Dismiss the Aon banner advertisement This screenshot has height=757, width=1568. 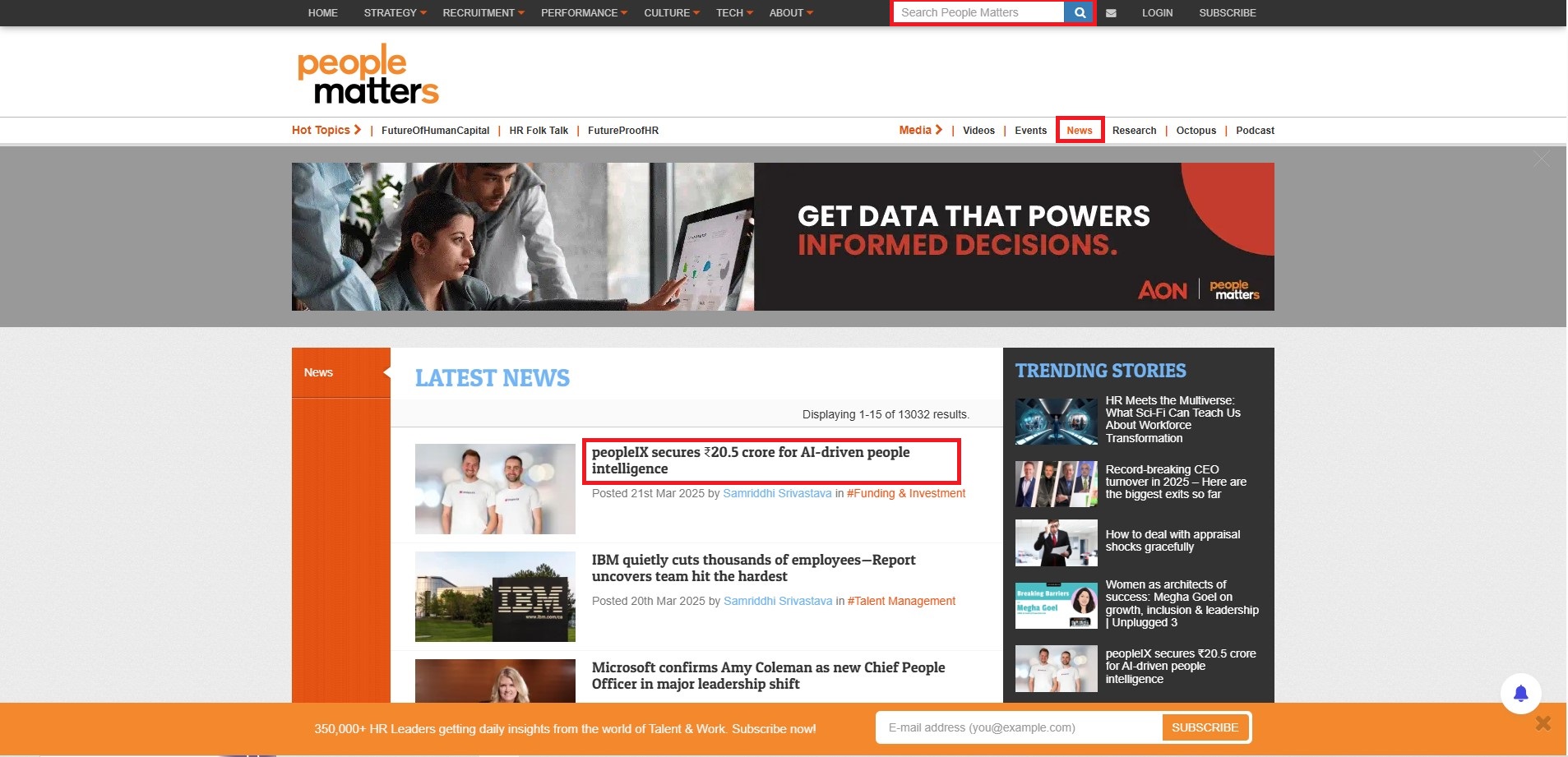coord(1542,159)
